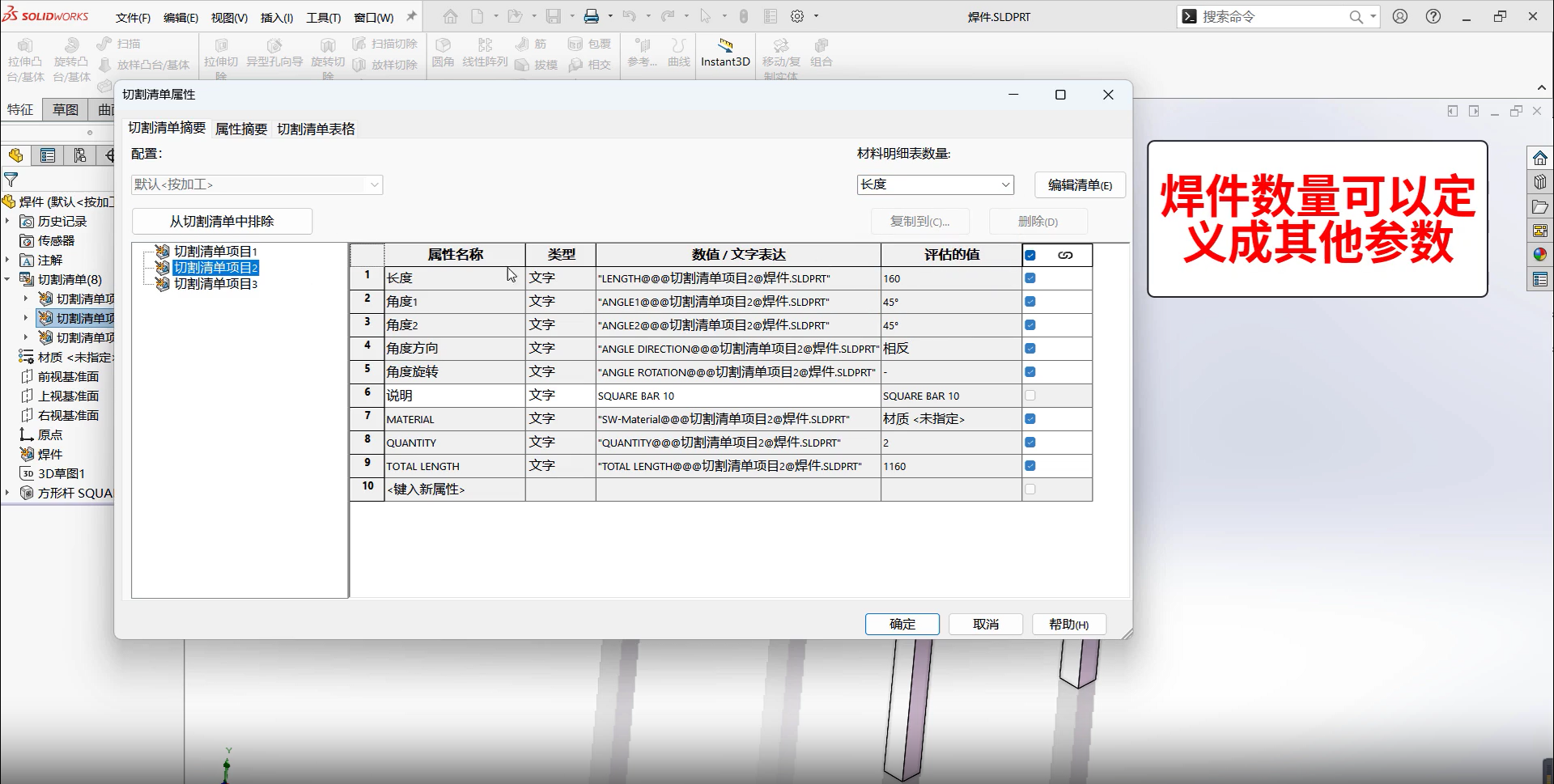Click the link column header icon in the table

click(1065, 255)
